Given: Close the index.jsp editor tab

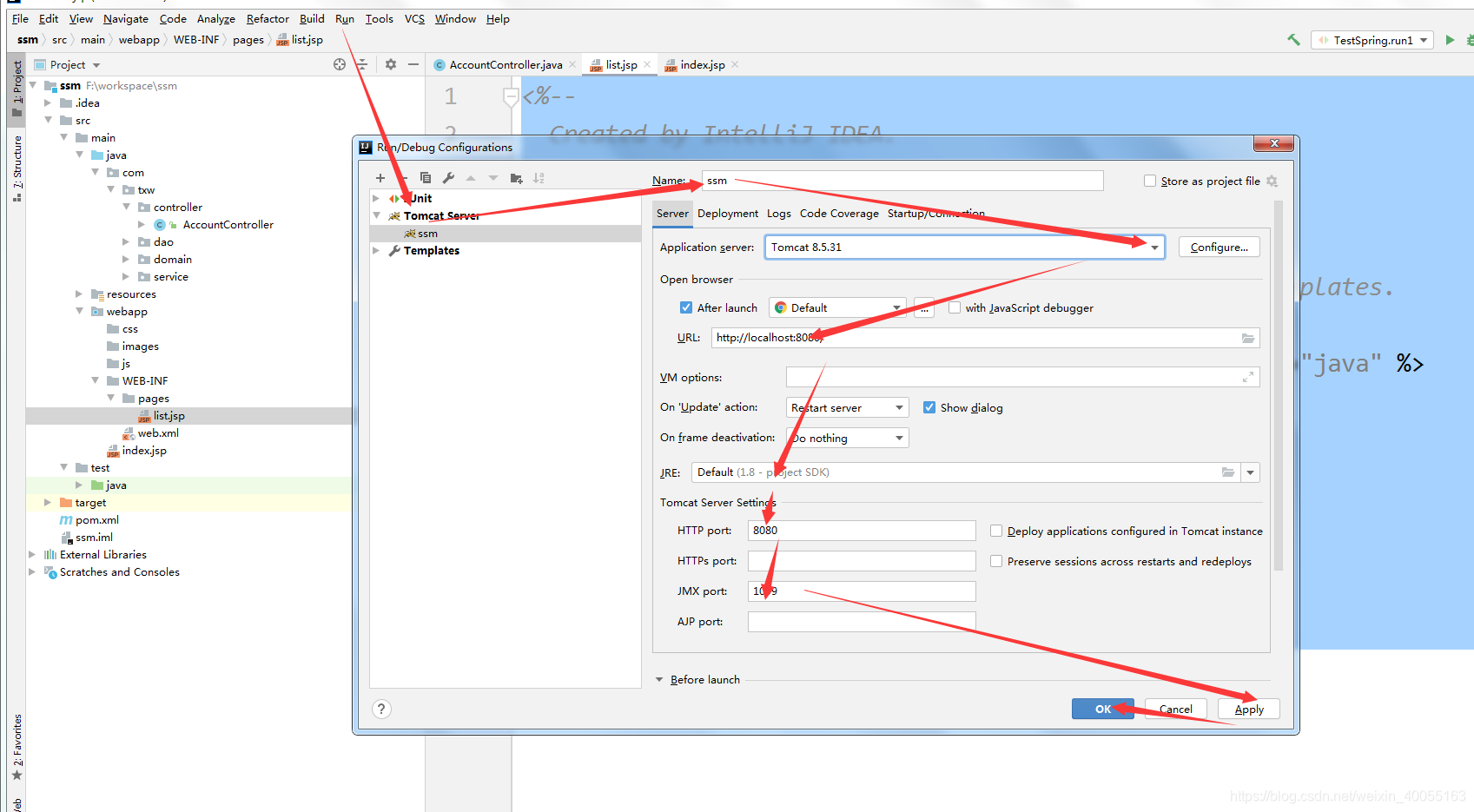Looking at the screenshot, I should (735, 64).
